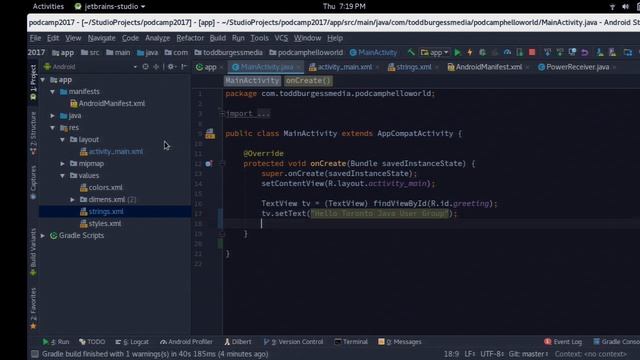The image size is (640, 360).
Task: Open the Messages tool window button
Action: pos(400,342)
